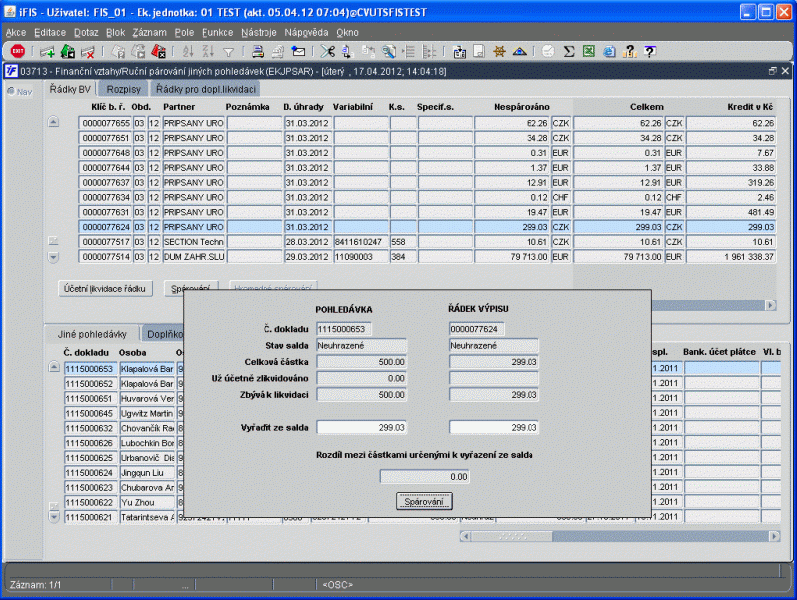The width and height of the screenshot is (797, 600).
Task: Switch to the Rozpisy tab
Action: pyautogui.click(x=124, y=89)
